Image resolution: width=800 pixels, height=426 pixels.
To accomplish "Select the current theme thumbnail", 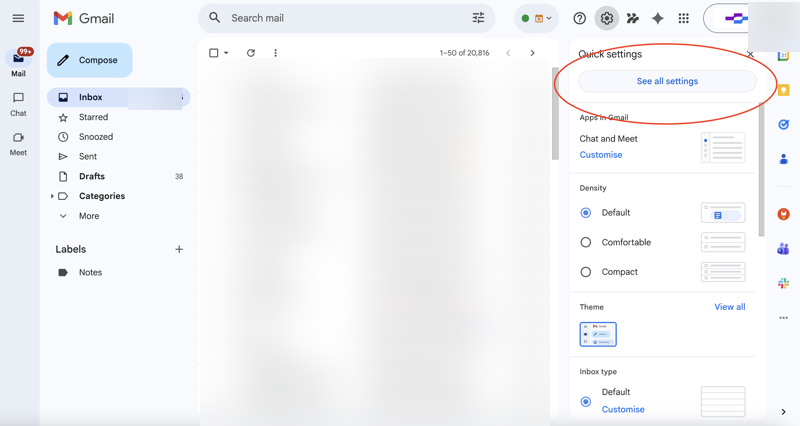I will [598, 334].
